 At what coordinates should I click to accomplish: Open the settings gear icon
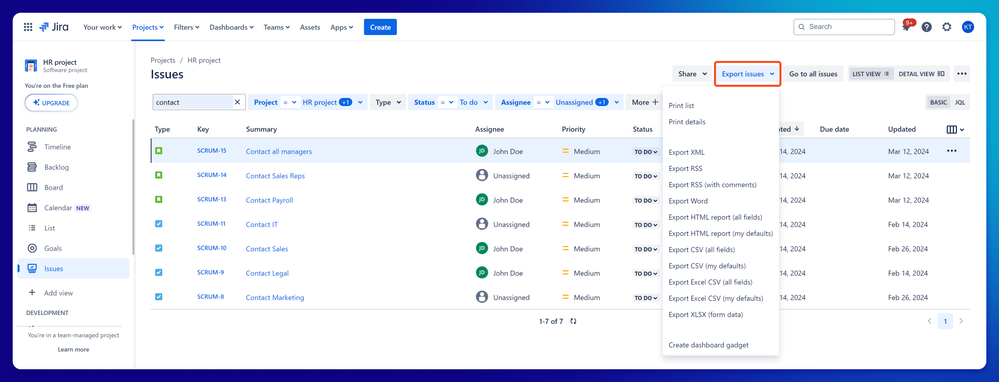947,27
